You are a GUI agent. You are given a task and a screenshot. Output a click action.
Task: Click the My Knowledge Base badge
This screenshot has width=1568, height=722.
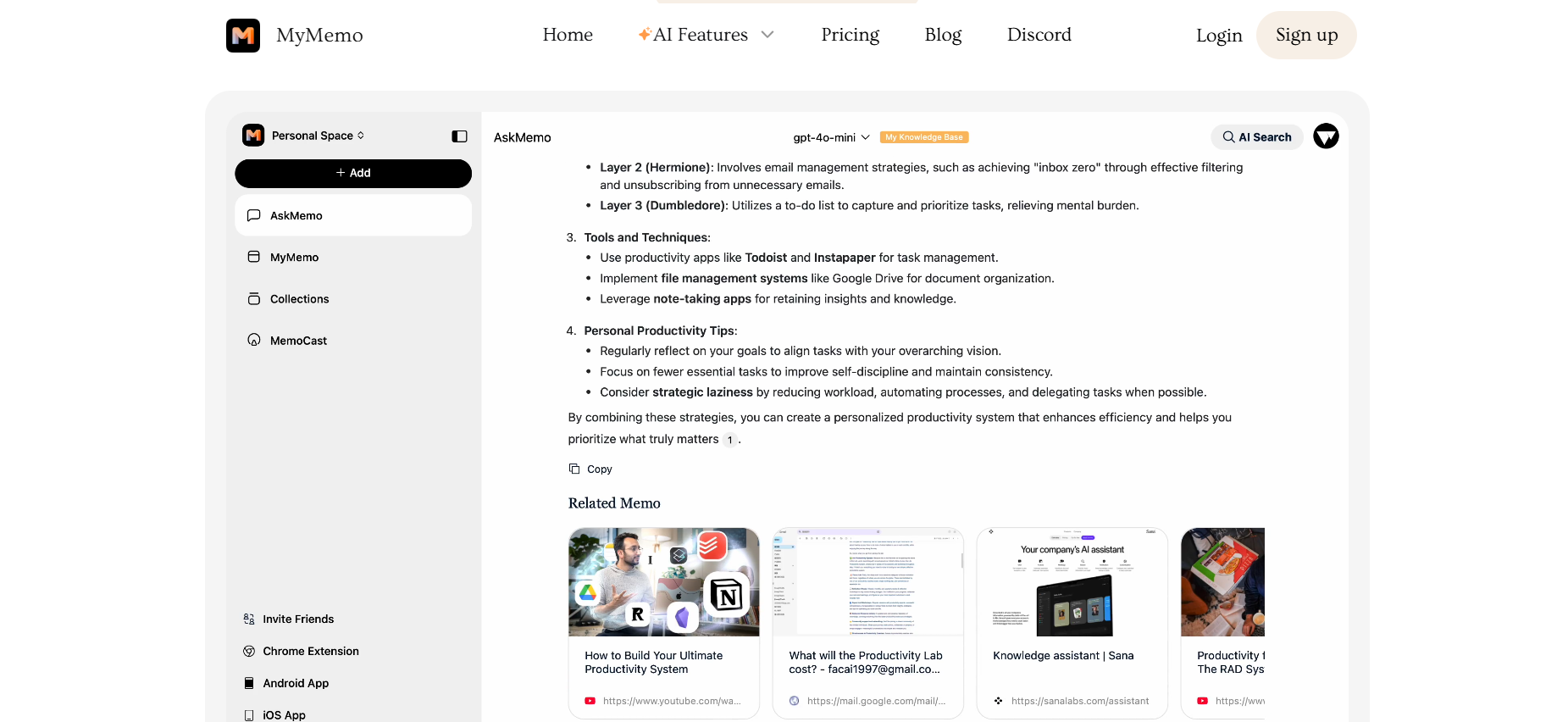pos(924,137)
